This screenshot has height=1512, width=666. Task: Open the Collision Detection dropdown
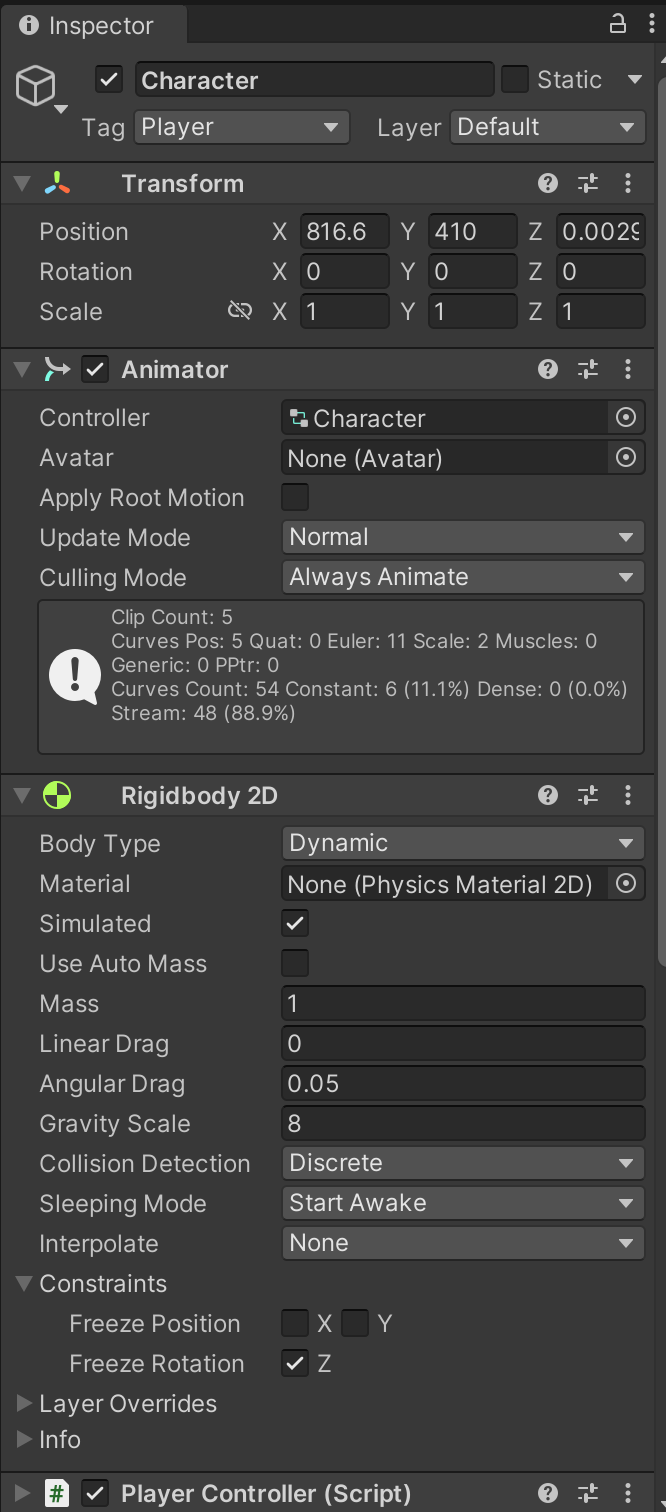click(463, 1163)
